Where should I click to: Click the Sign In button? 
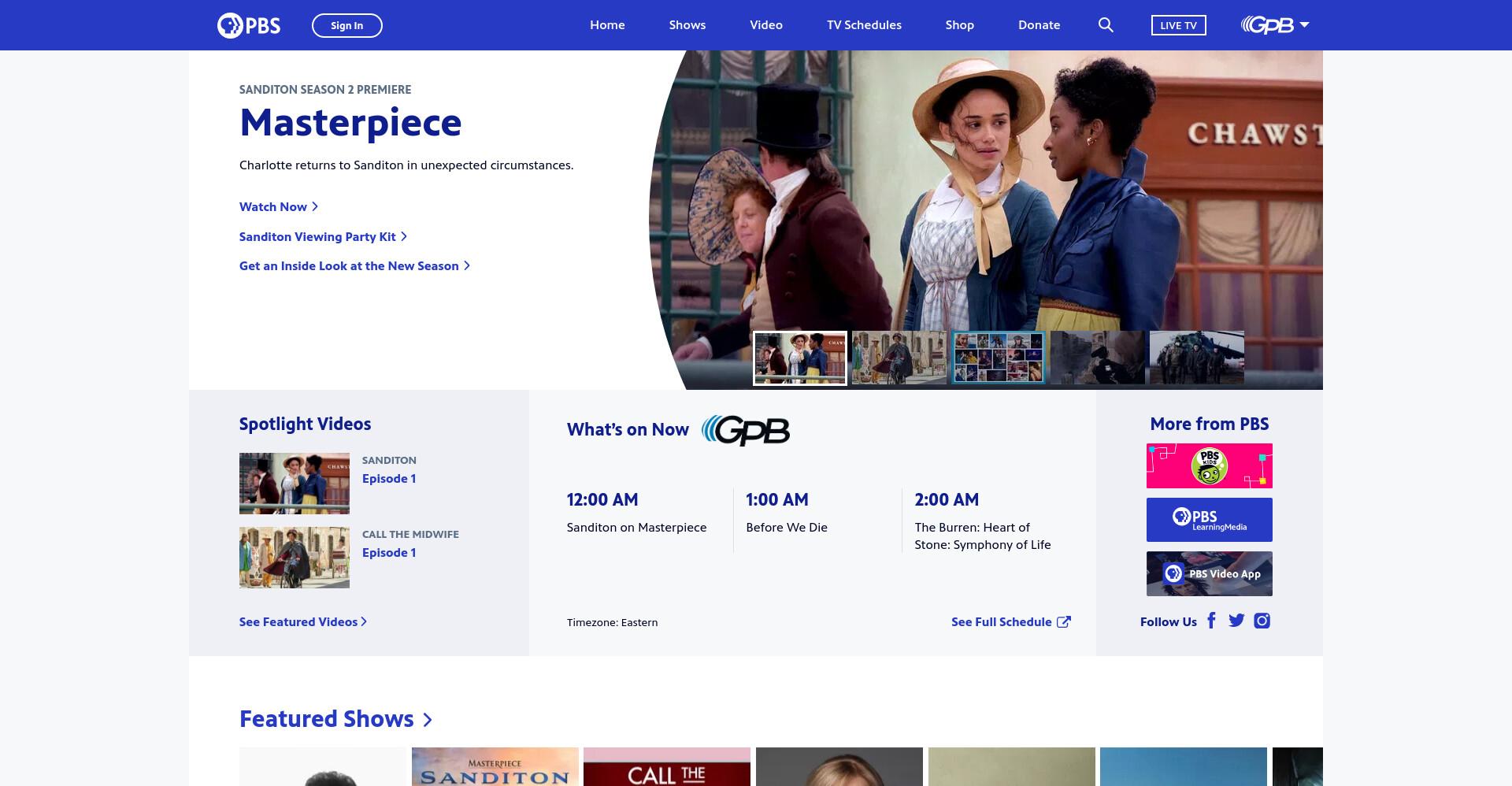[347, 25]
